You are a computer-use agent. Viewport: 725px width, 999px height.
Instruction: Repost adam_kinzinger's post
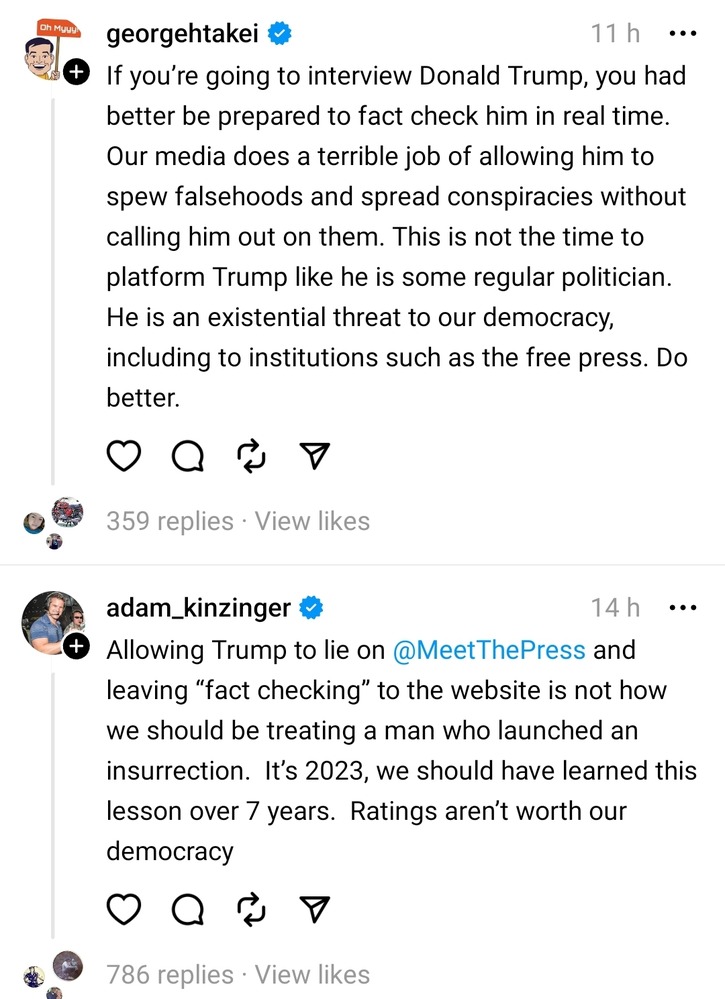coord(250,908)
